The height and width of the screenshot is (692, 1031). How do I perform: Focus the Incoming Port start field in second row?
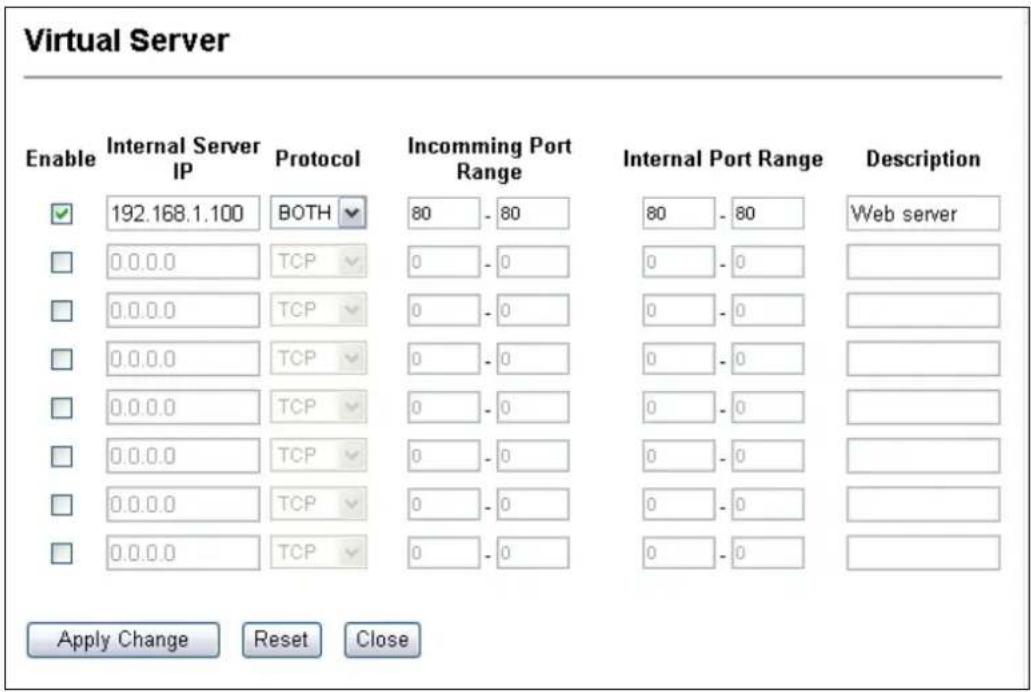(x=443, y=262)
